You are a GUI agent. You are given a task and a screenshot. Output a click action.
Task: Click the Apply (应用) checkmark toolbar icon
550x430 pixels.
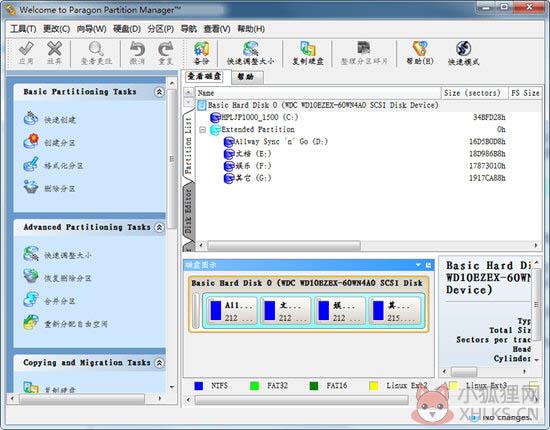tap(26, 49)
